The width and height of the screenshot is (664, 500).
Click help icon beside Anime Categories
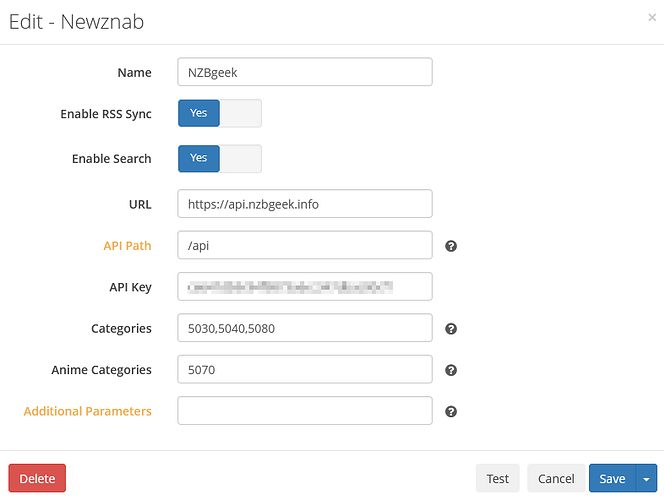(451, 370)
